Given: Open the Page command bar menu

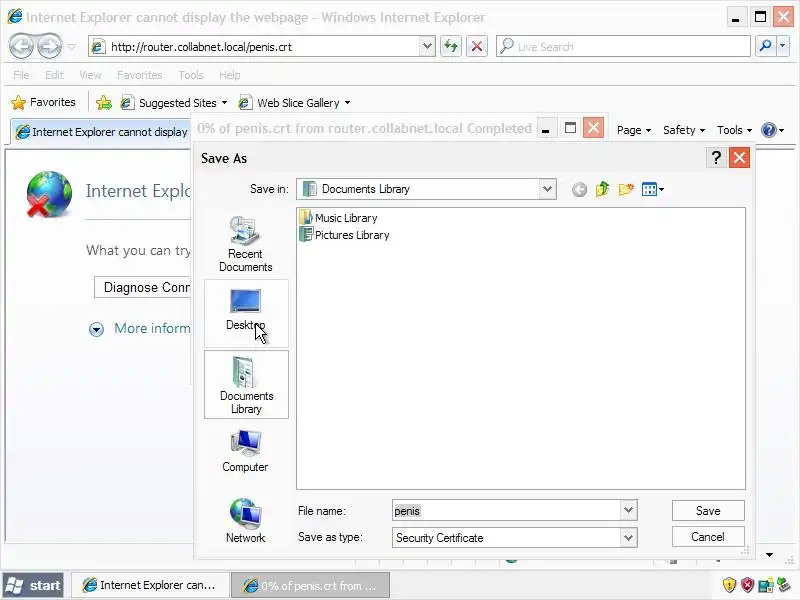Looking at the screenshot, I should 634,130.
